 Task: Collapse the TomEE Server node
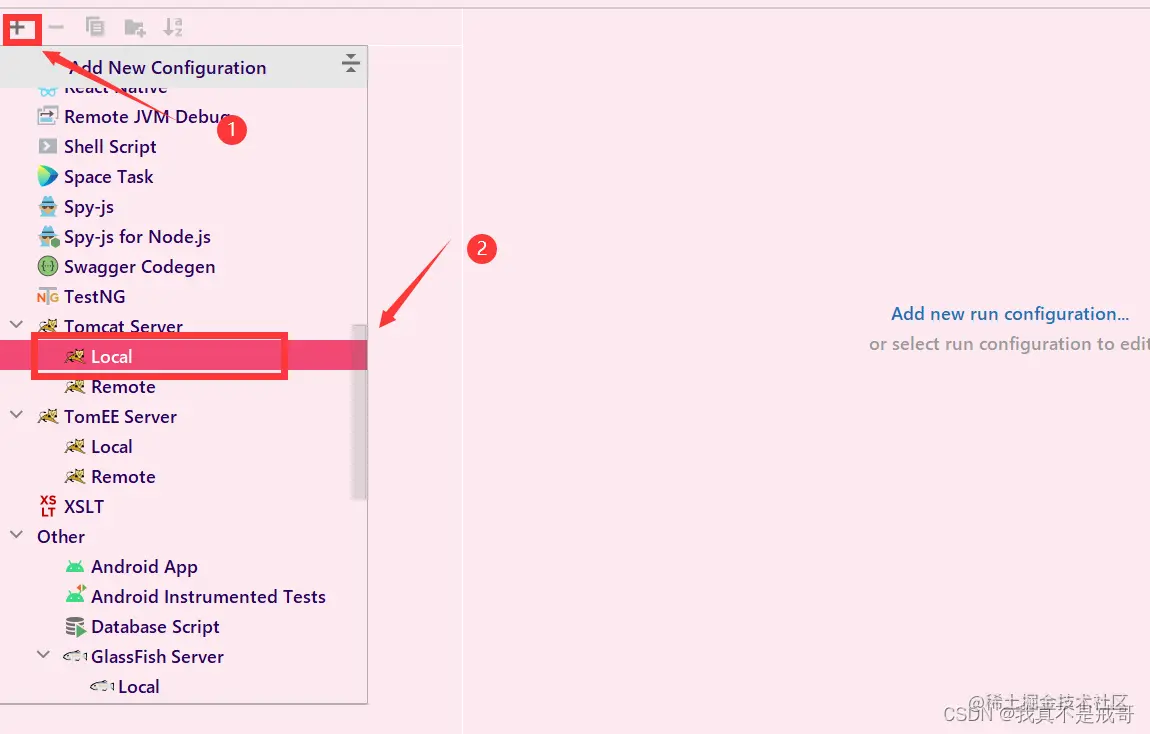[x=16, y=415]
